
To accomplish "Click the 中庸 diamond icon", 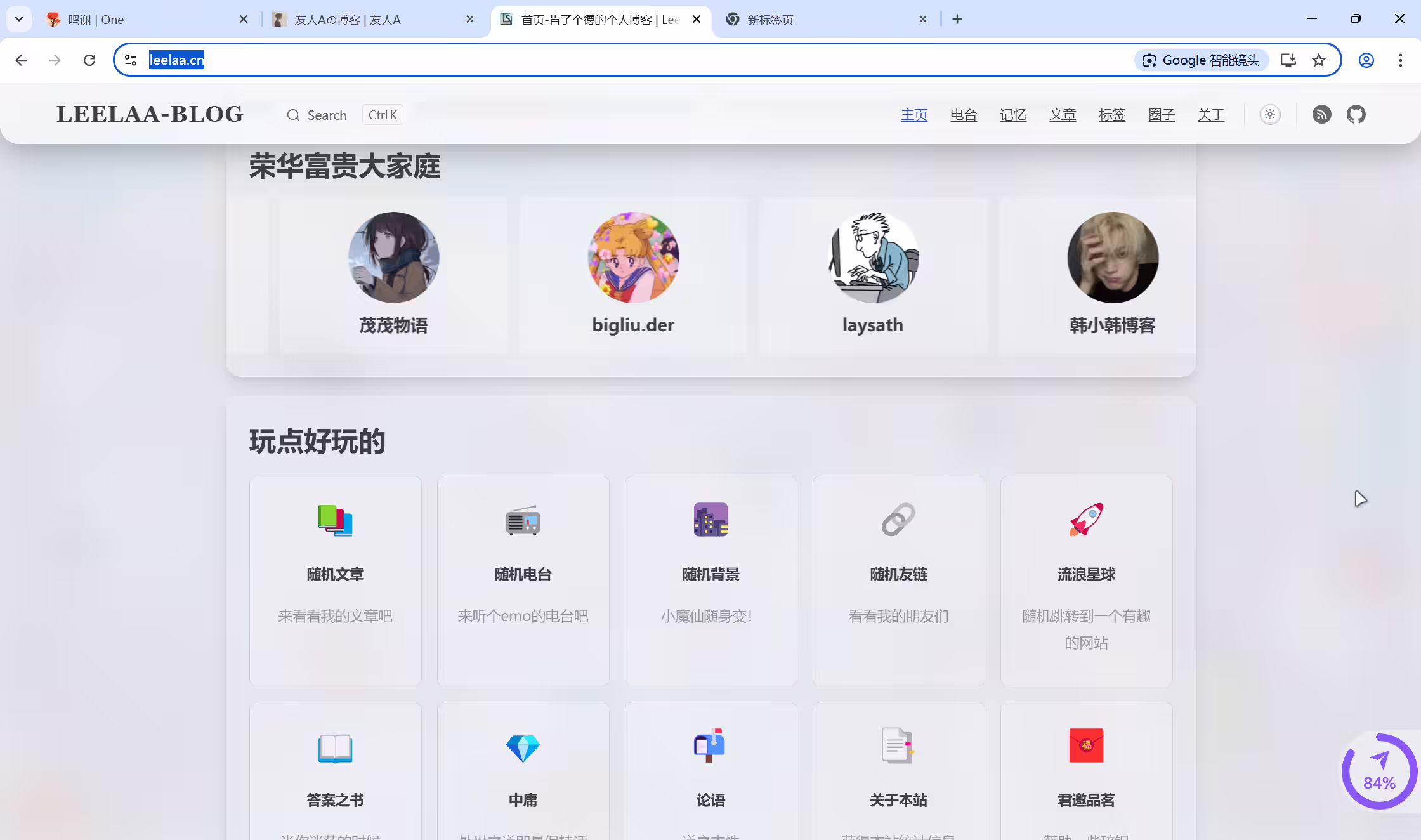I will tap(523, 748).
